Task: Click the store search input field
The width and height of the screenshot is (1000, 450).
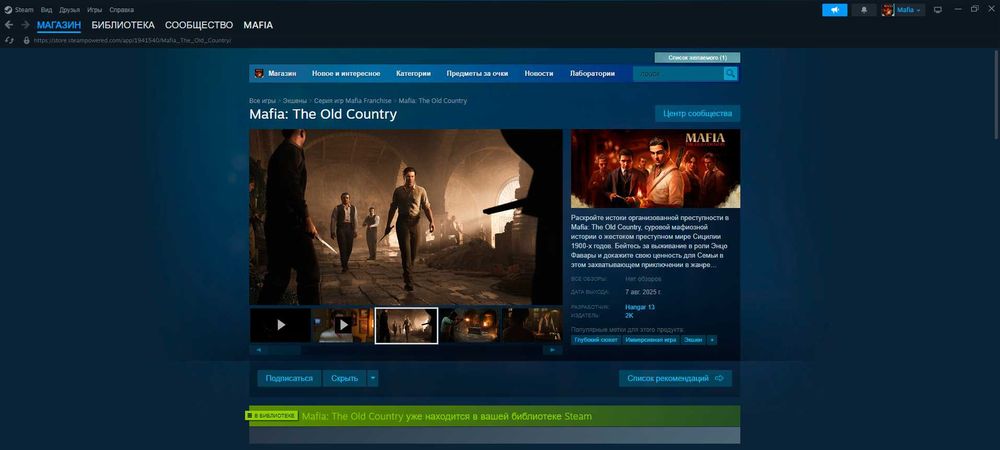Action: coord(678,74)
